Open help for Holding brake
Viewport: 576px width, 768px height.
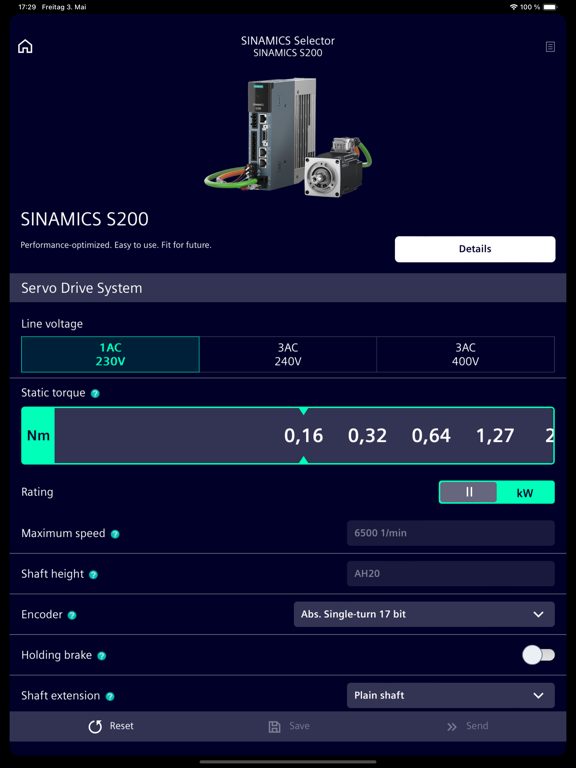[101, 656]
